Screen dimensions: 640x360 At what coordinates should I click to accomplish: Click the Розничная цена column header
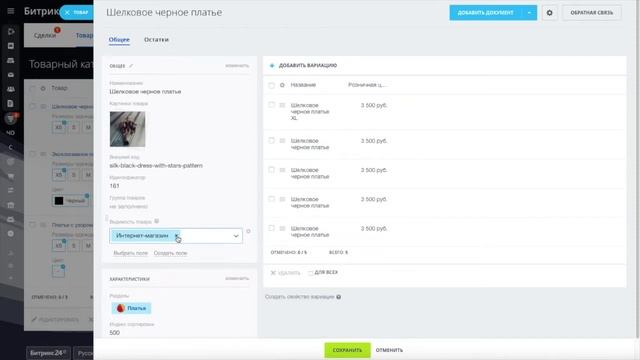(x=367, y=85)
